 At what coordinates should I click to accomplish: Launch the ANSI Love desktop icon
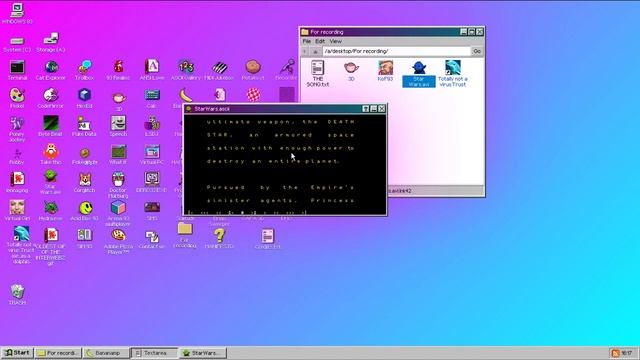152,70
